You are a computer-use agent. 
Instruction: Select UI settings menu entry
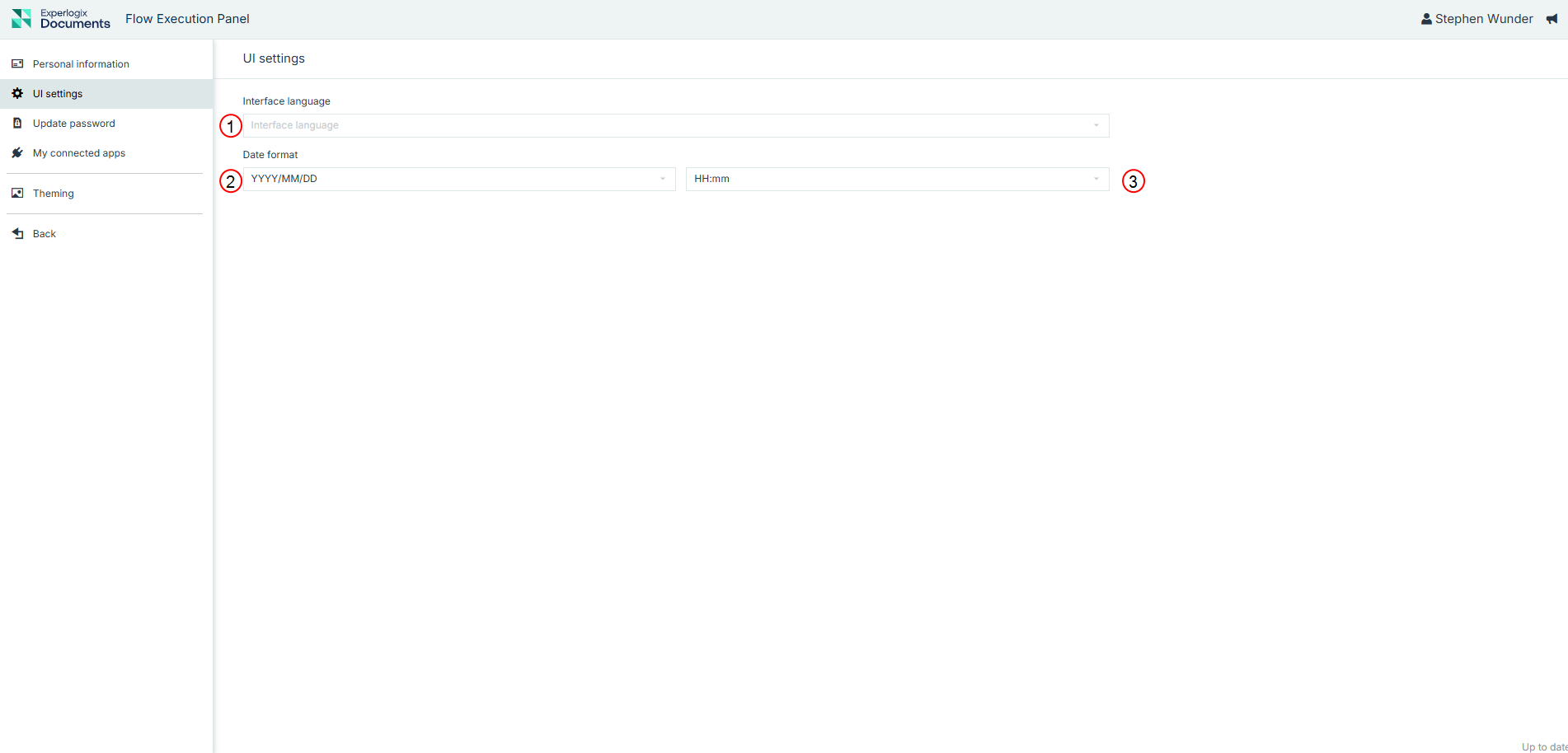point(106,94)
